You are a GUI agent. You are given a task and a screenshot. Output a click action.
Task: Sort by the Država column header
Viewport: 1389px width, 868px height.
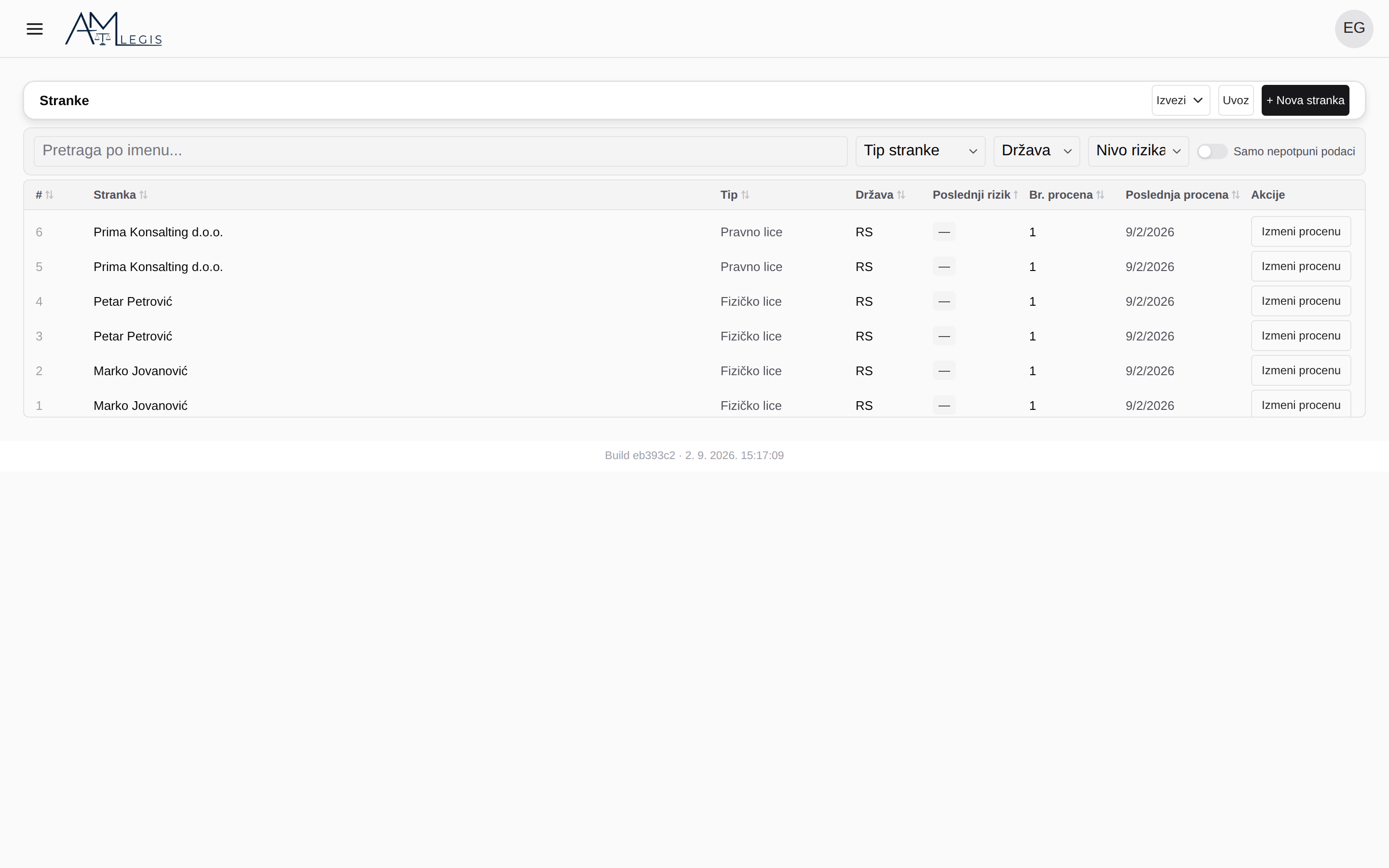(880, 195)
